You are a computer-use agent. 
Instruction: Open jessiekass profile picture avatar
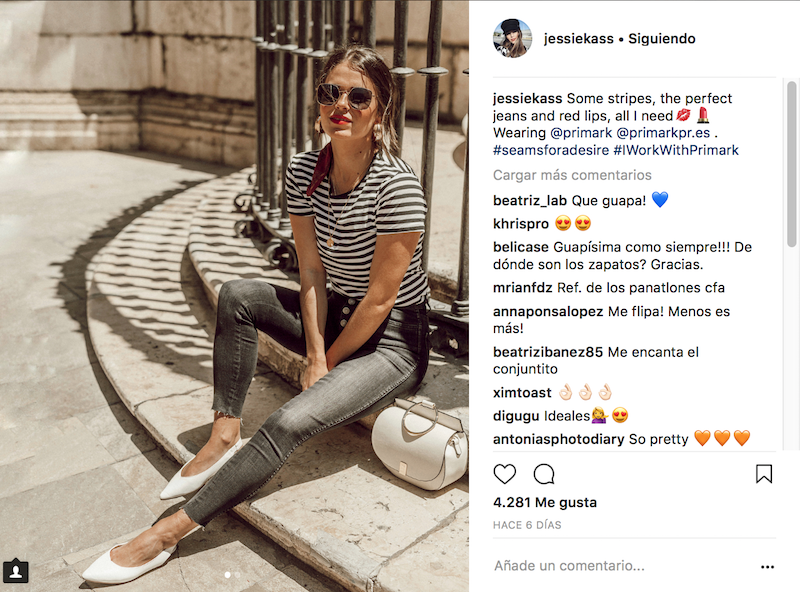point(512,39)
